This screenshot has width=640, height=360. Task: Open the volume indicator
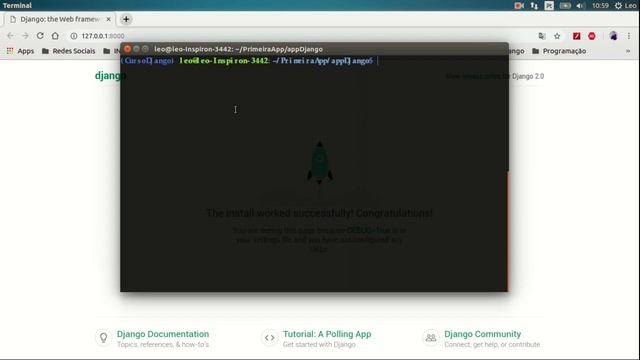point(580,5)
